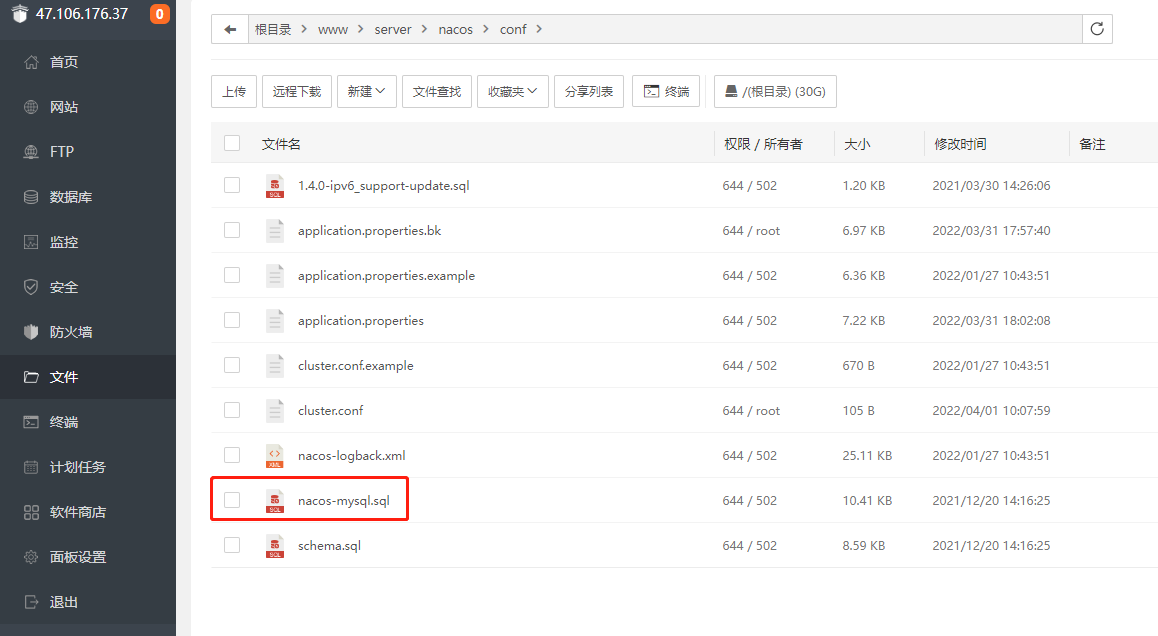
Task: Click the chevron after conf in the path
Action: click(539, 30)
